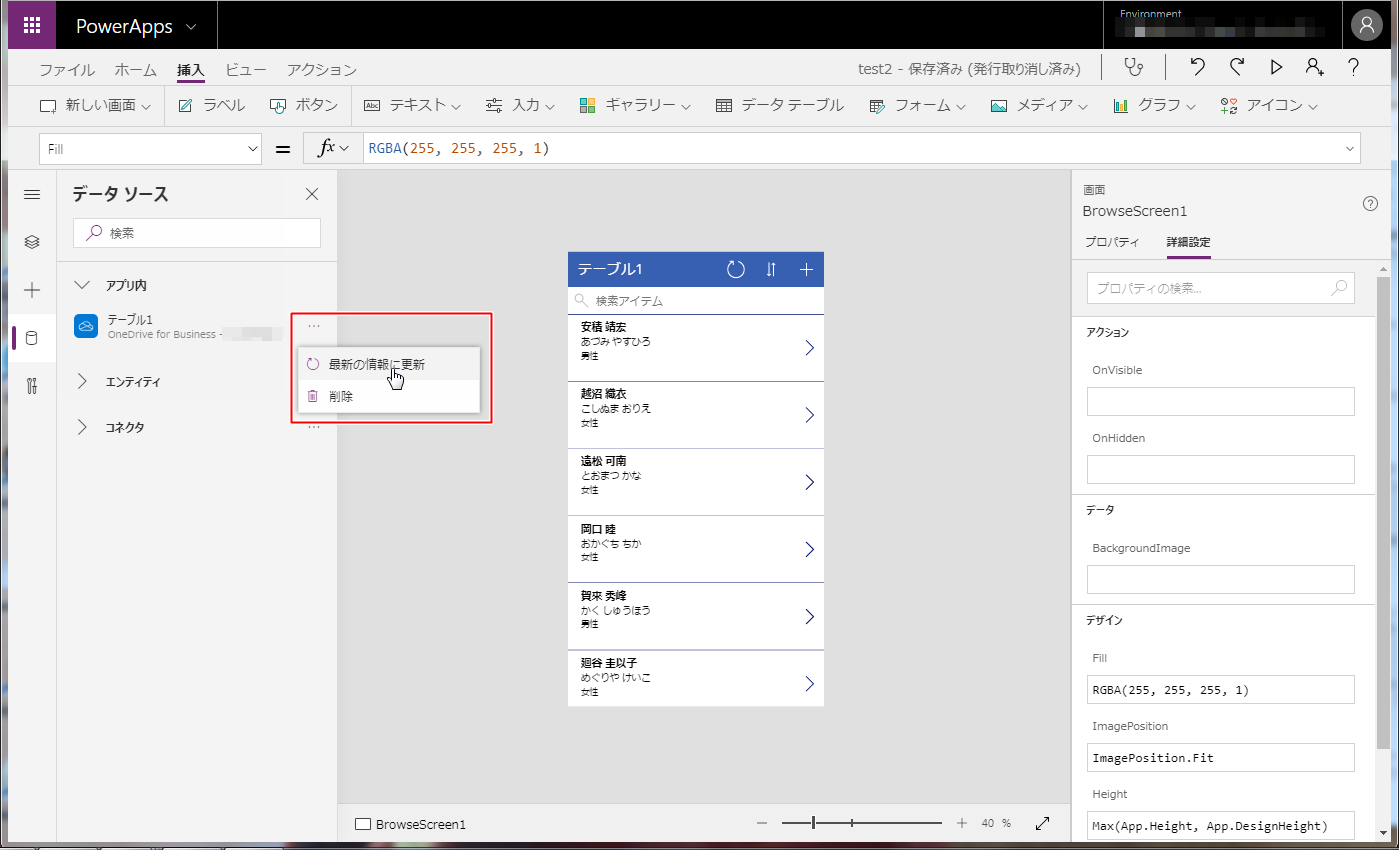Open the アイコン dropdown
The image size is (1399, 850).
pyautogui.click(x=1269, y=105)
